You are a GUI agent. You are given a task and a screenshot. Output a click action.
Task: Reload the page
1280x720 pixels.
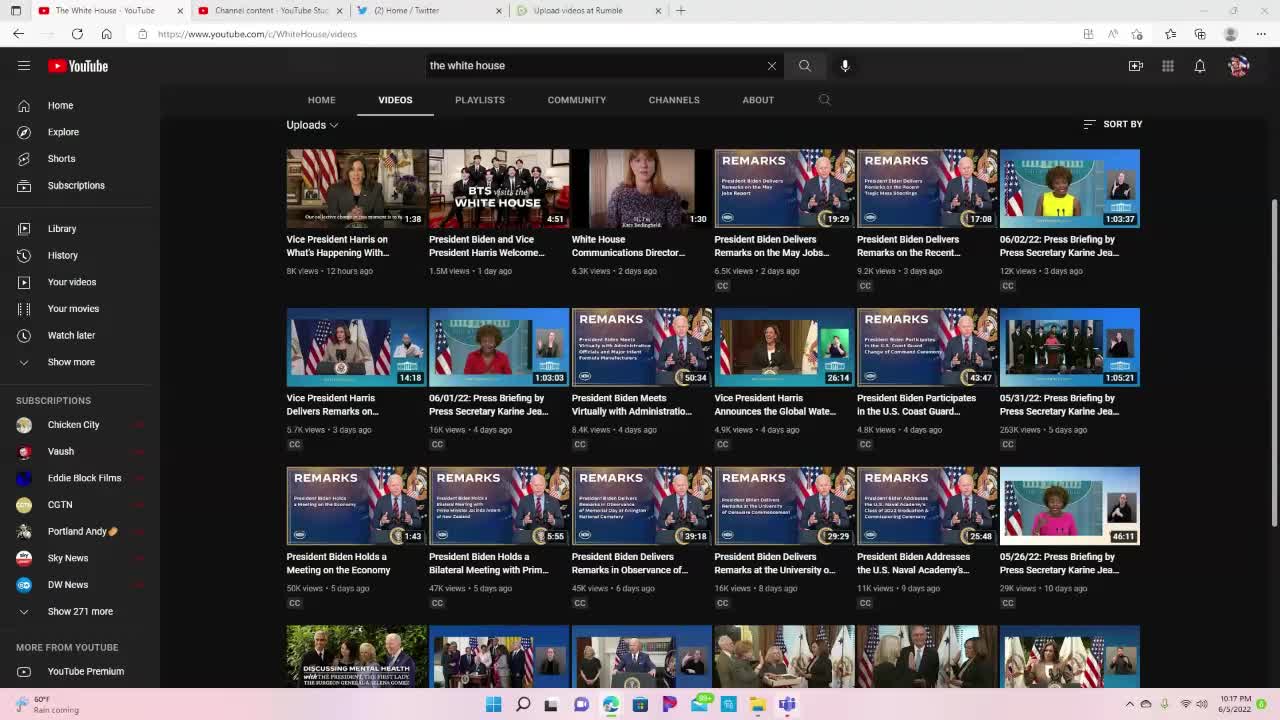pyautogui.click(x=77, y=34)
